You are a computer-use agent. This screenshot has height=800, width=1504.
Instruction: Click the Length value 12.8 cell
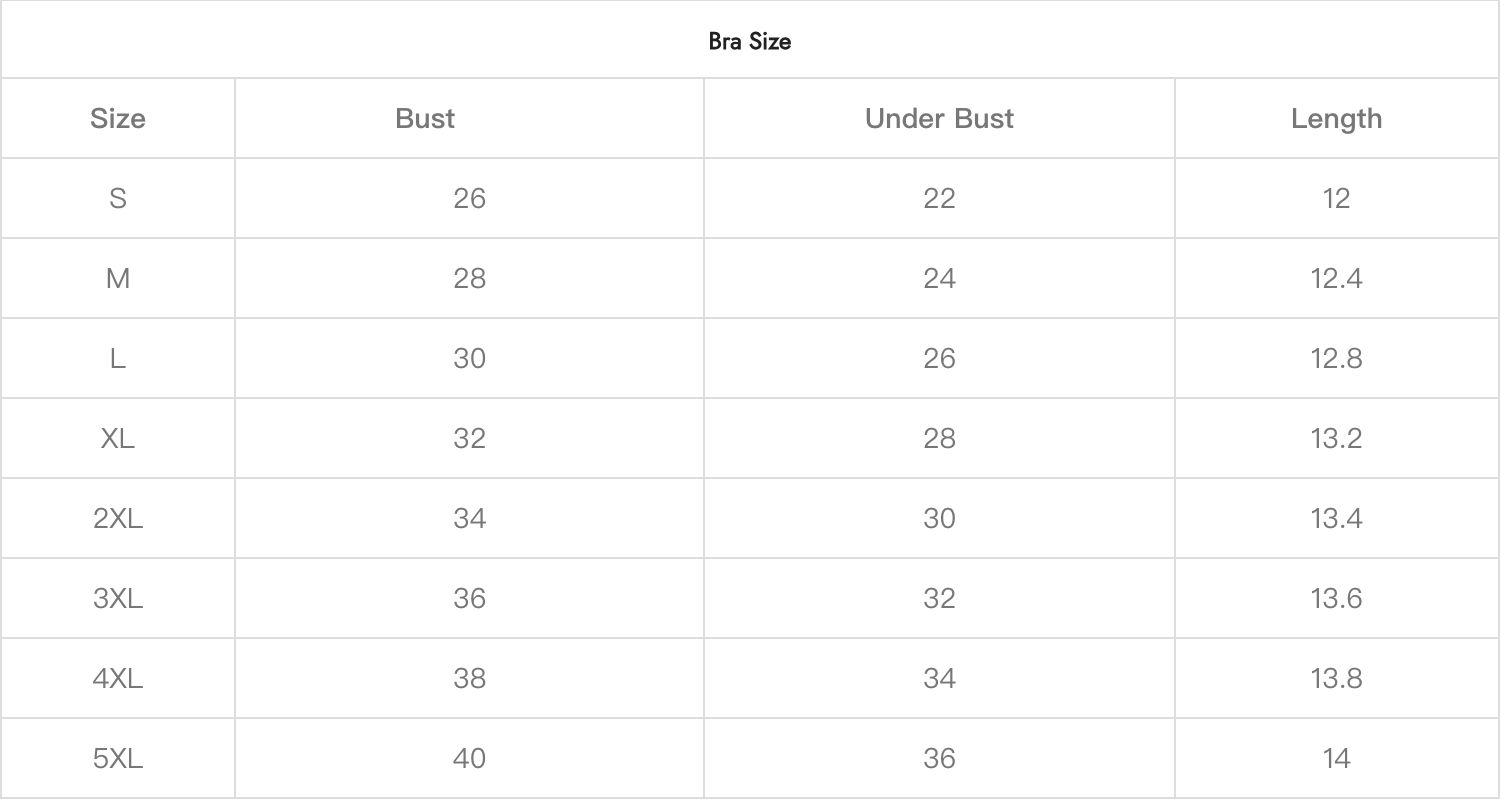pos(1336,359)
